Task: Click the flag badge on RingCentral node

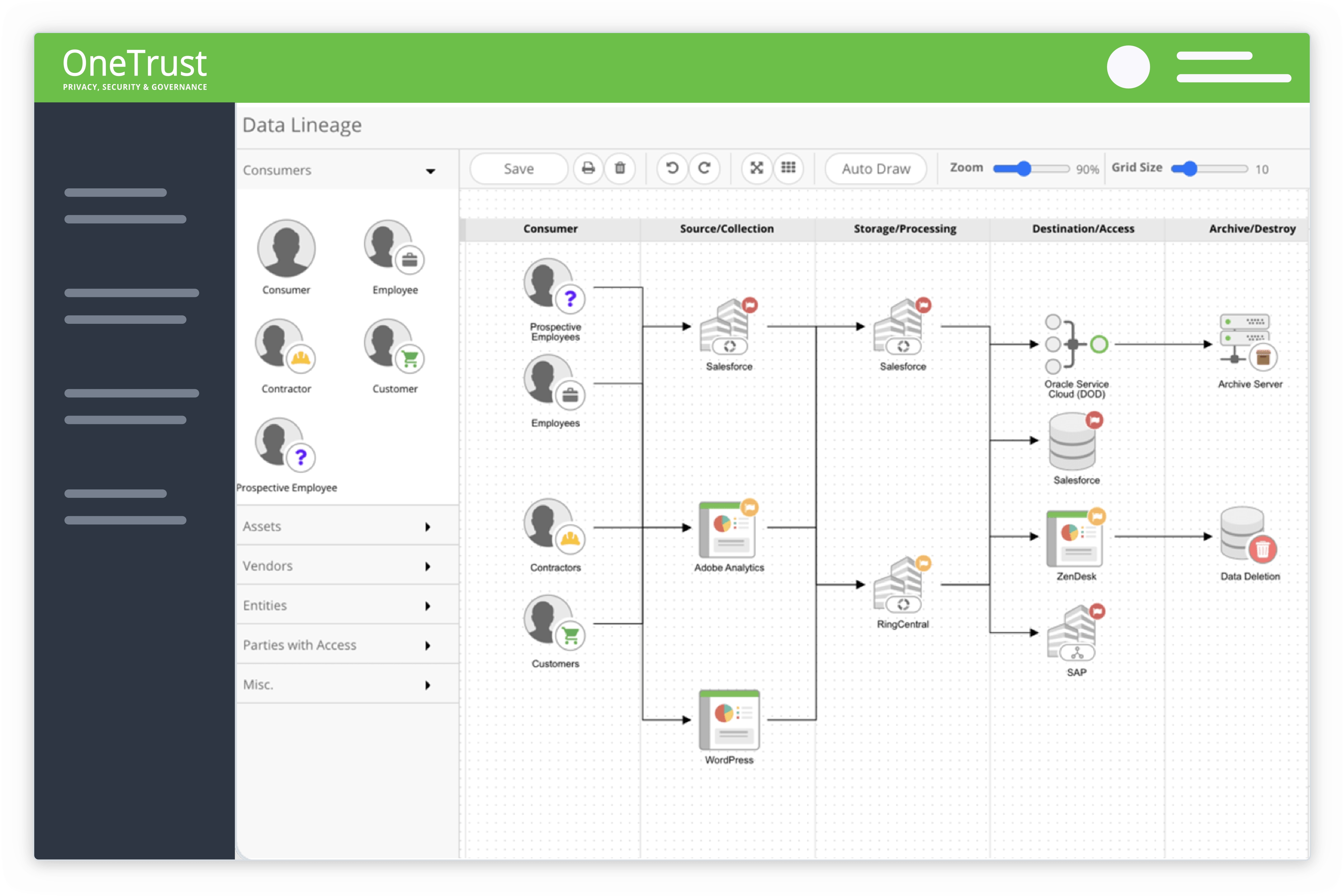Action: point(923,563)
